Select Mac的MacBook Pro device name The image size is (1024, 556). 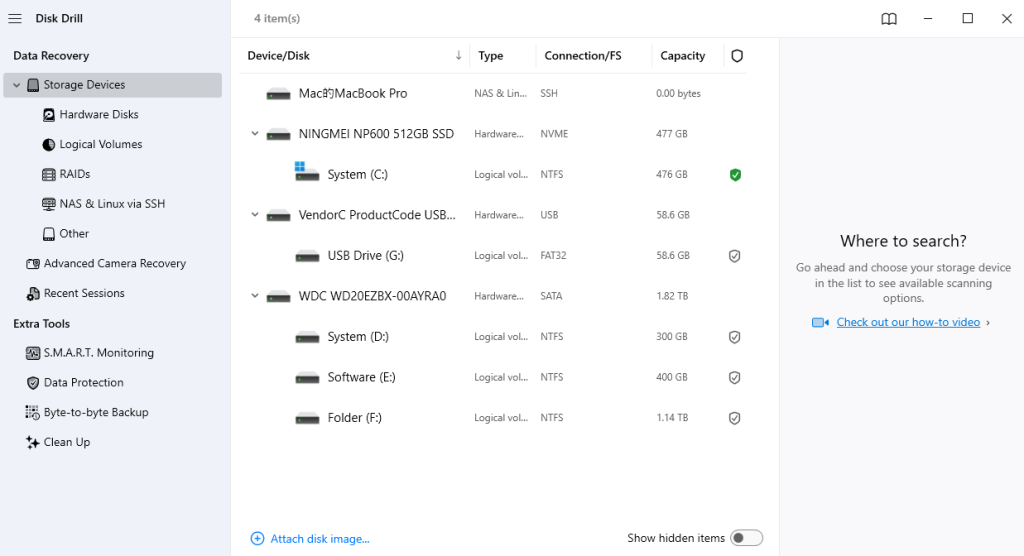coord(353,93)
